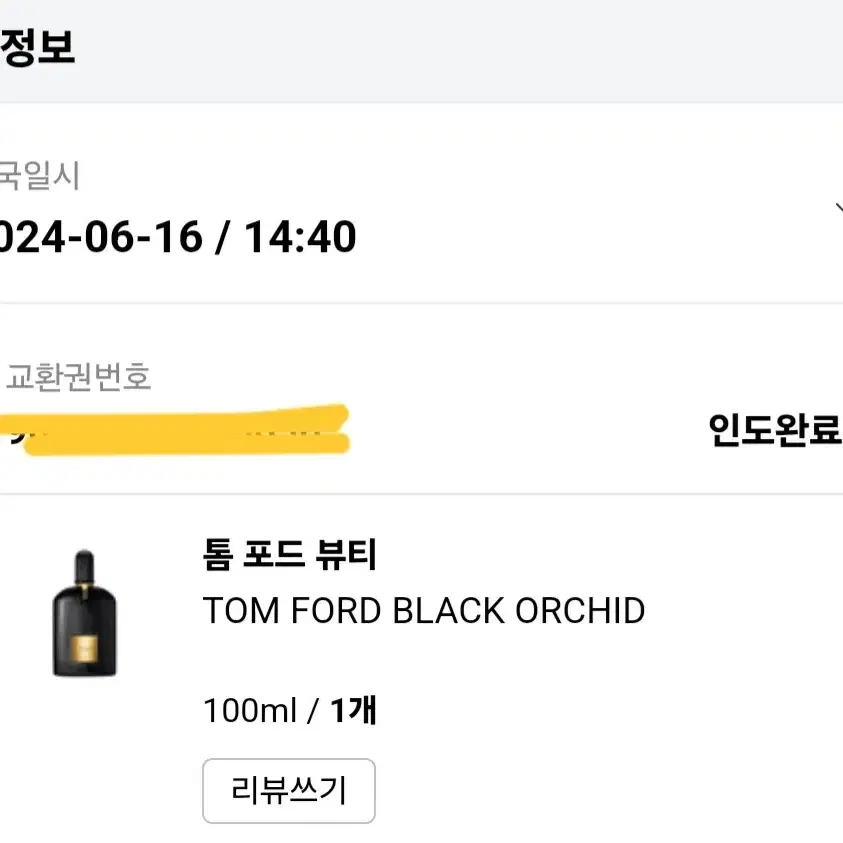Image resolution: width=843 pixels, height=843 pixels.
Task: Open the 리뷰쓰기 review button
Action: coord(289,790)
